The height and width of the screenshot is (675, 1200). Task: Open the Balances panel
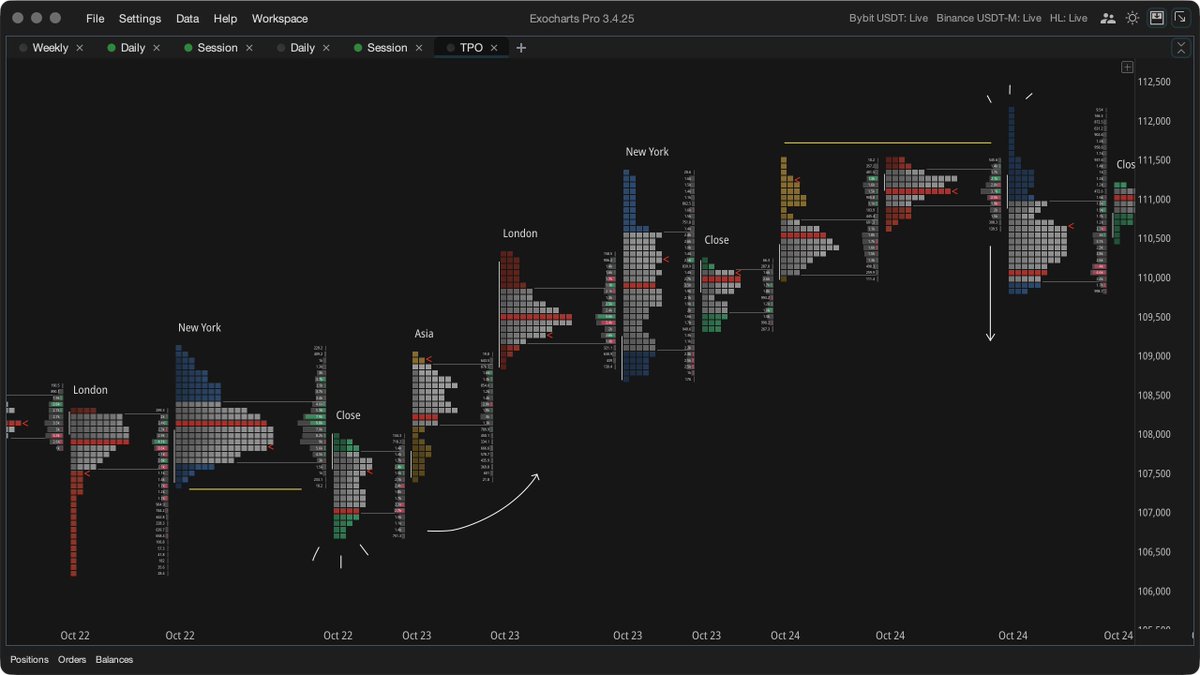(114, 660)
